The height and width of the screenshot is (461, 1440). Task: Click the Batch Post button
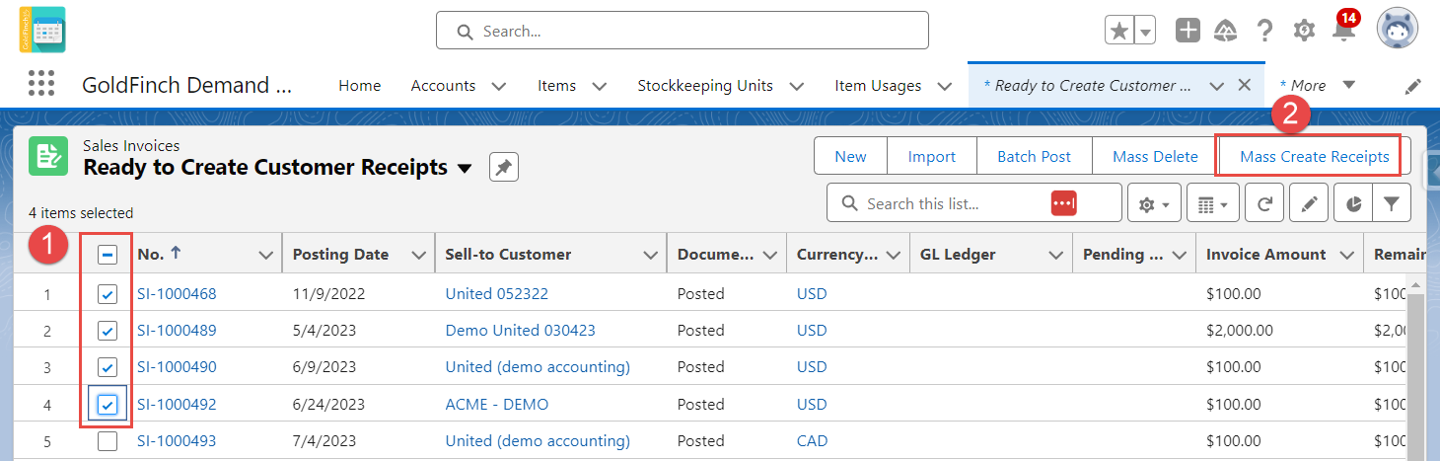point(1034,156)
